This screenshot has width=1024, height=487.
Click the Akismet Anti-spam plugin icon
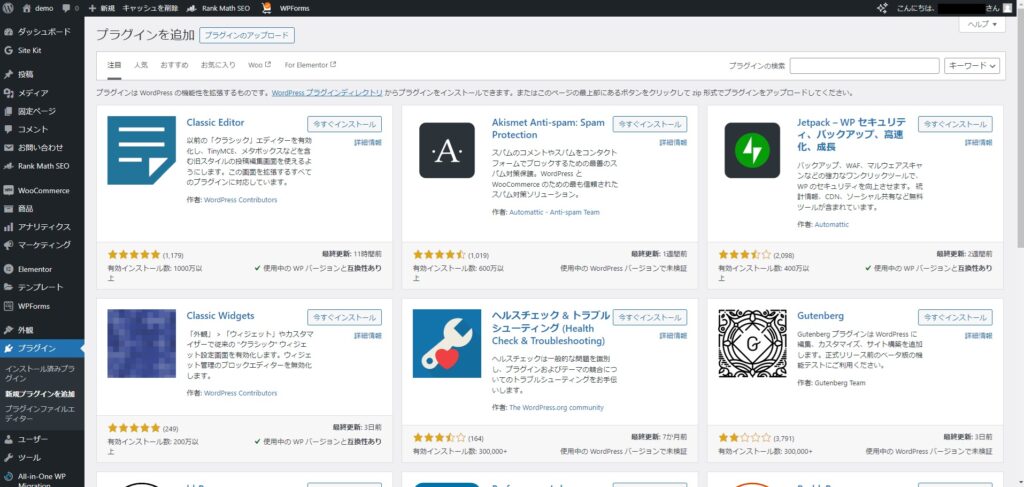click(x=446, y=151)
